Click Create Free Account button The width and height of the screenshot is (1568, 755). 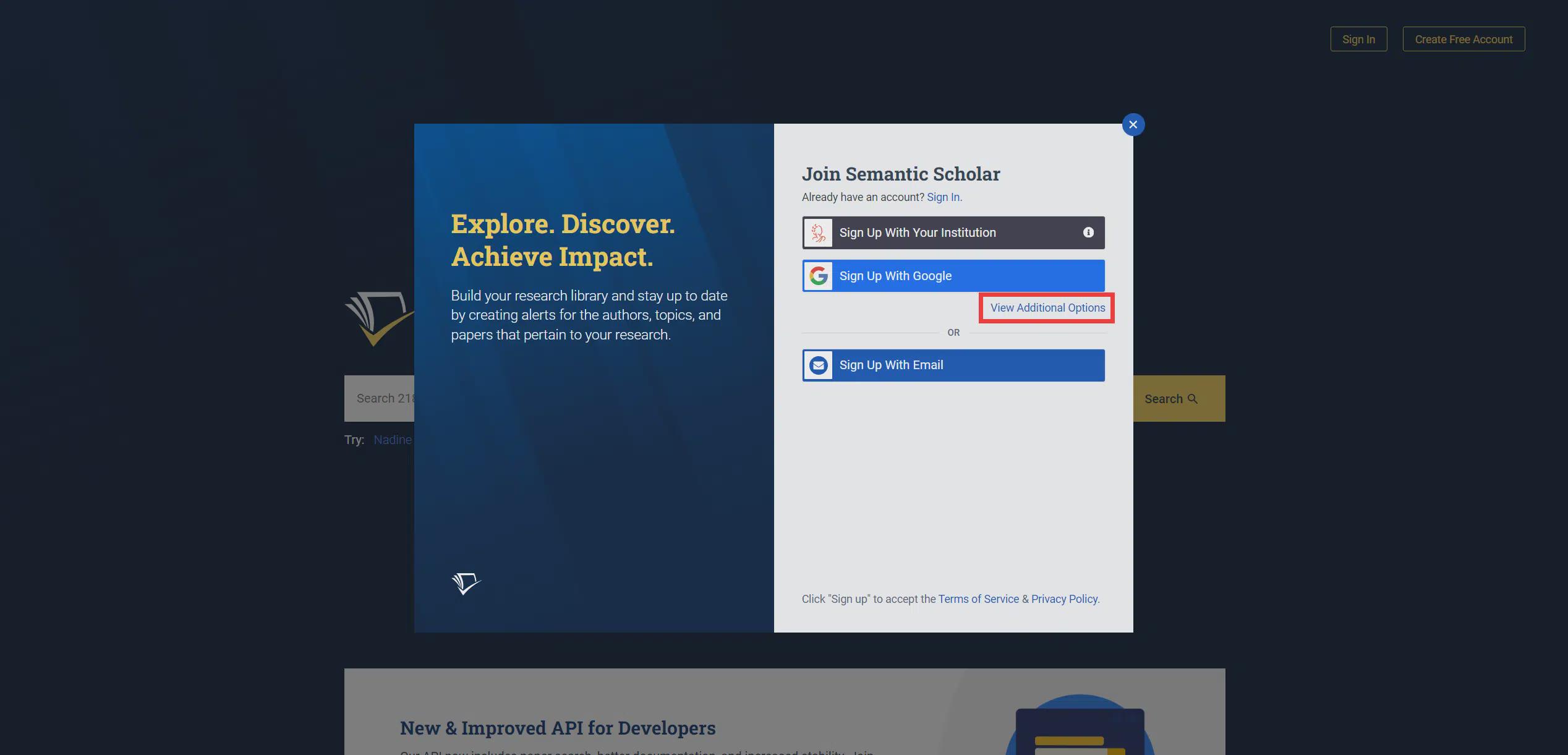tap(1464, 39)
